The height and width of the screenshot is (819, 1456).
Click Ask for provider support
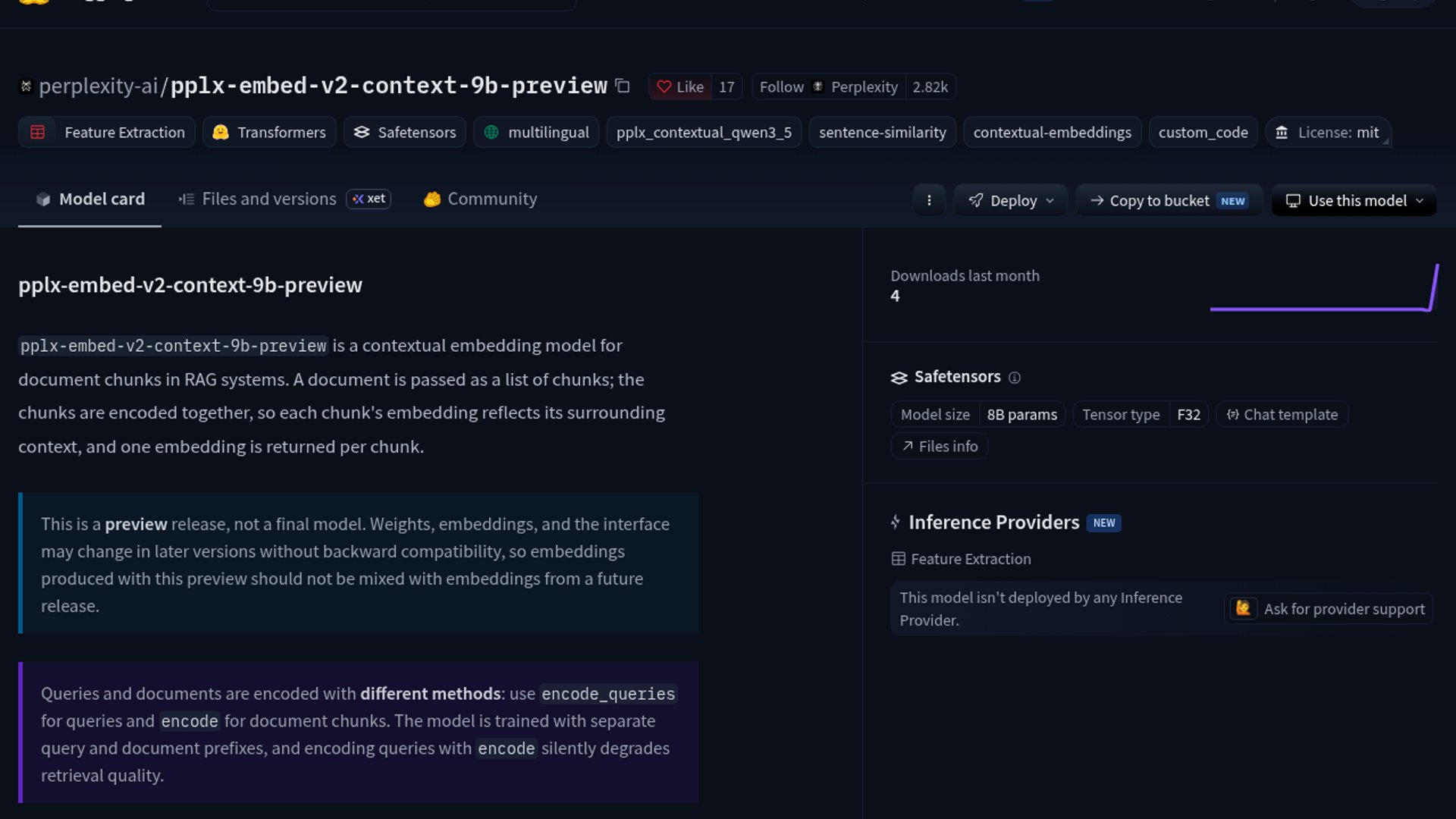pyautogui.click(x=1329, y=609)
